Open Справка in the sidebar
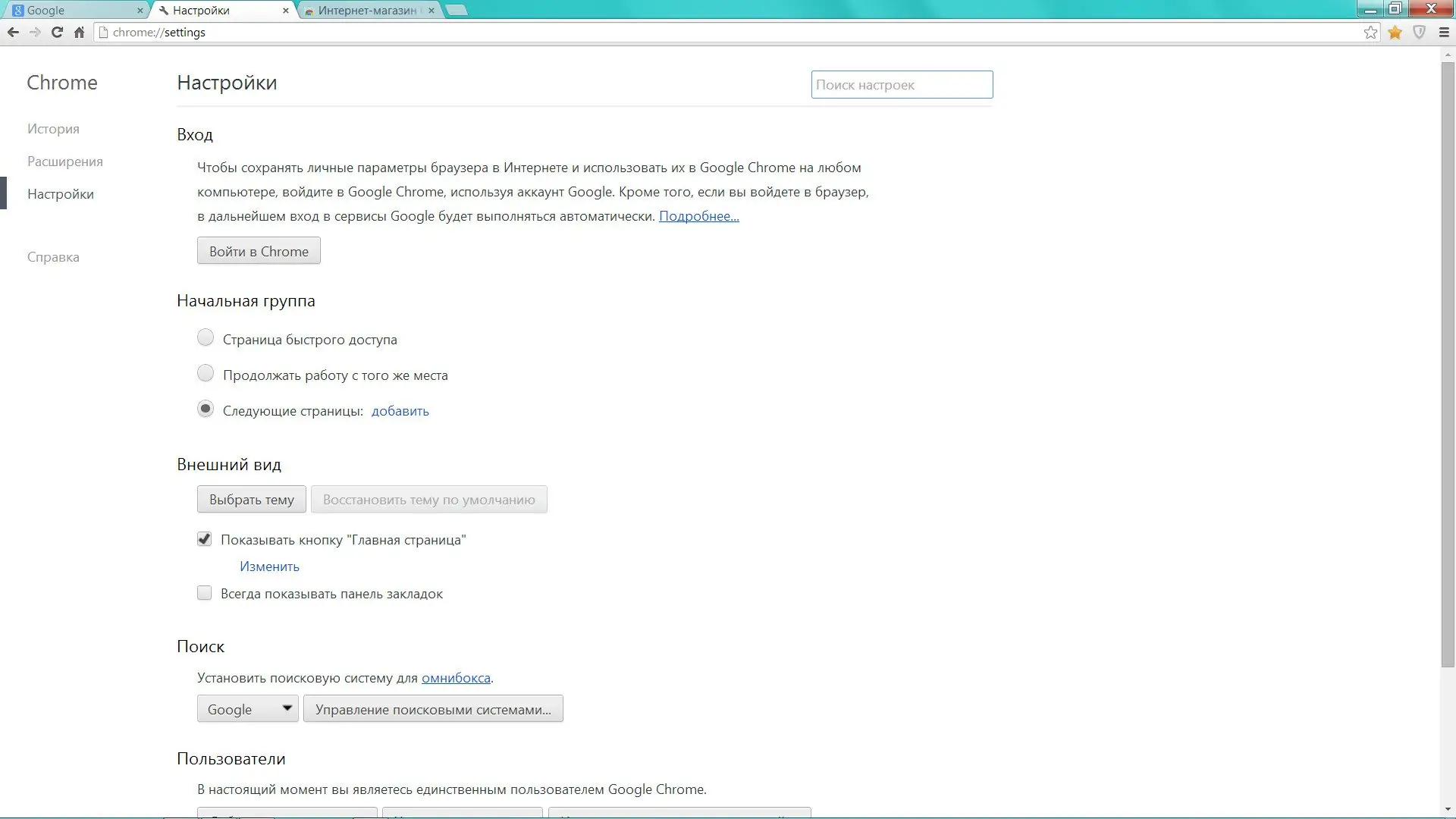 (x=53, y=257)
